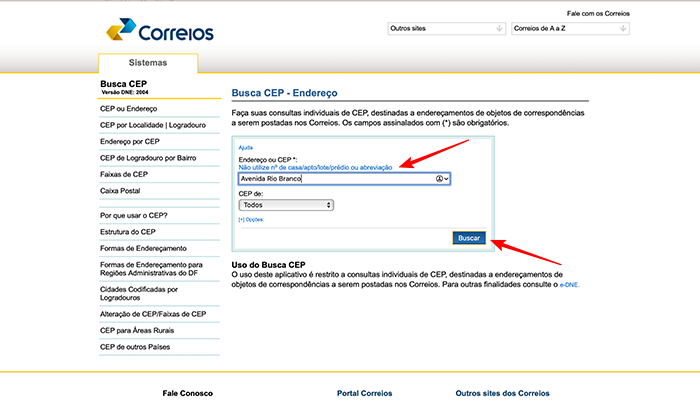
Task: Expand the [+] Opções section
Action: 251,219
